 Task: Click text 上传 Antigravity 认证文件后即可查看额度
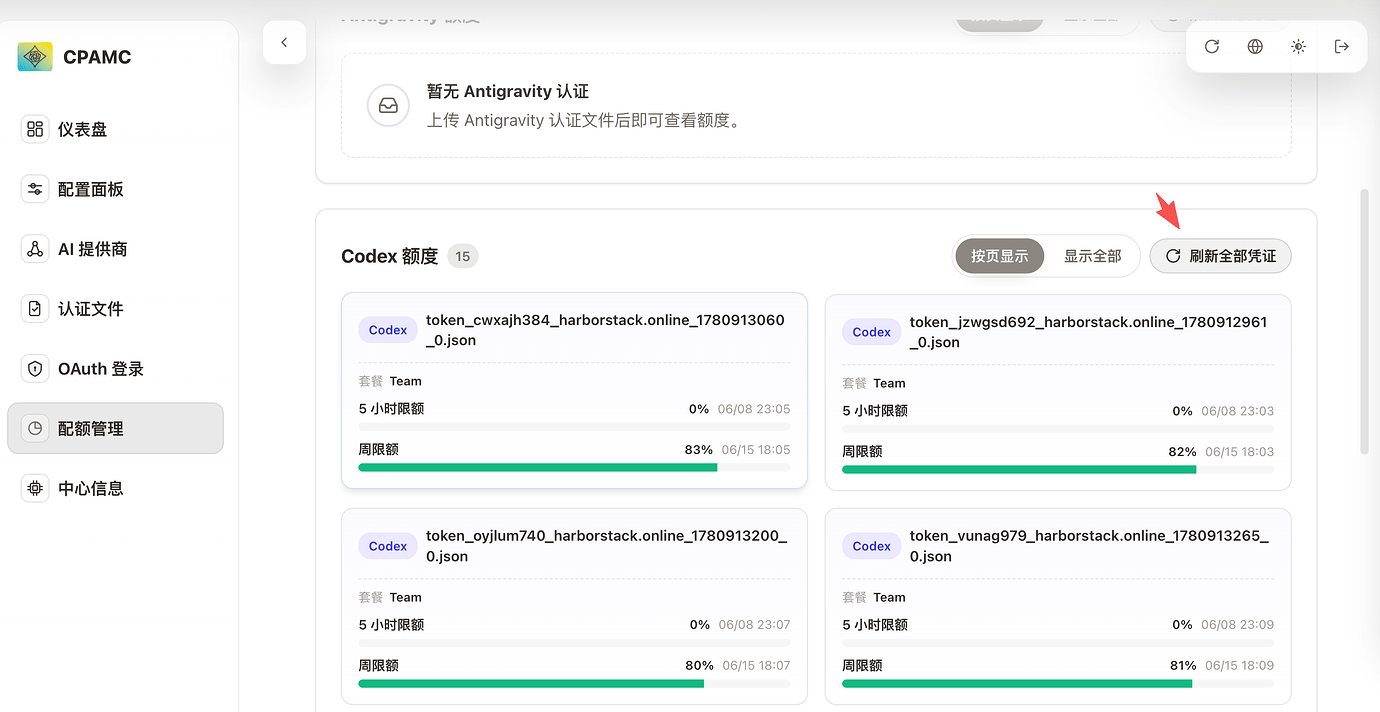point(584,121)
